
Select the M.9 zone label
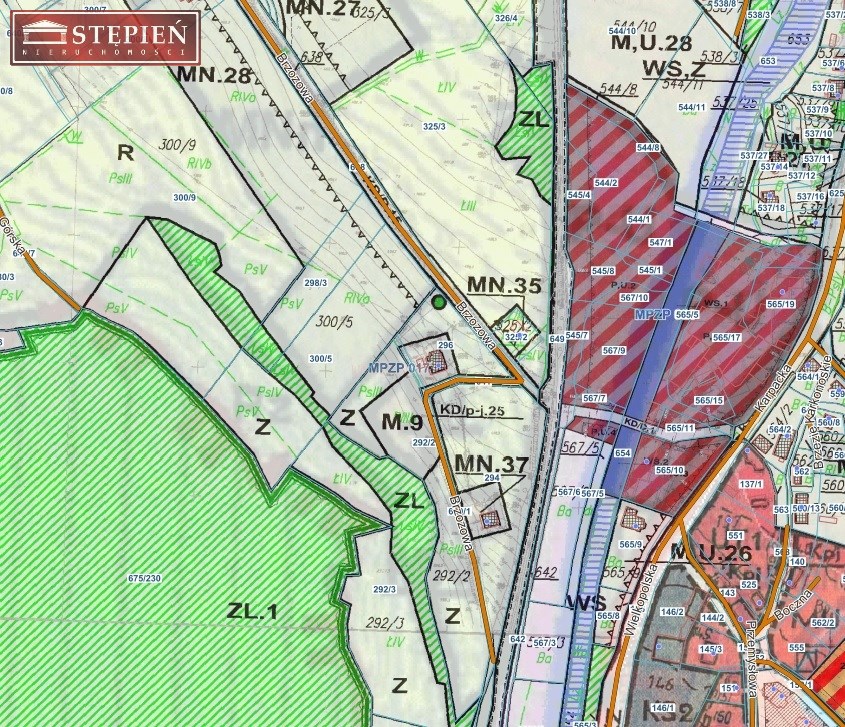pos(404,420)
